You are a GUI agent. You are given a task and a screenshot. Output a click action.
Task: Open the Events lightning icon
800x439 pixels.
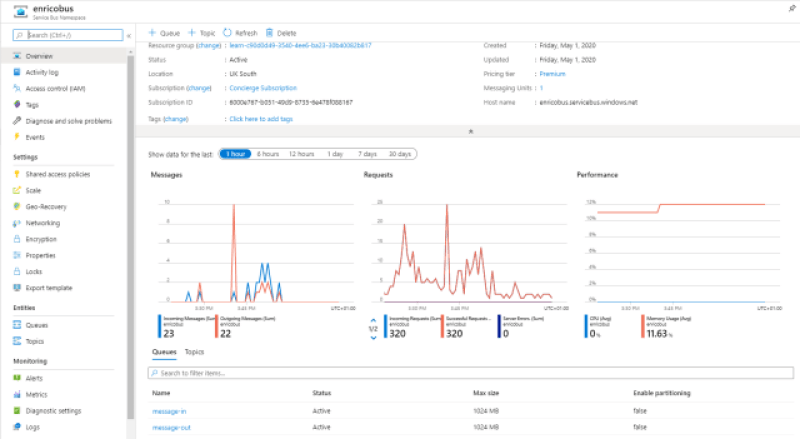coord(17,137)
